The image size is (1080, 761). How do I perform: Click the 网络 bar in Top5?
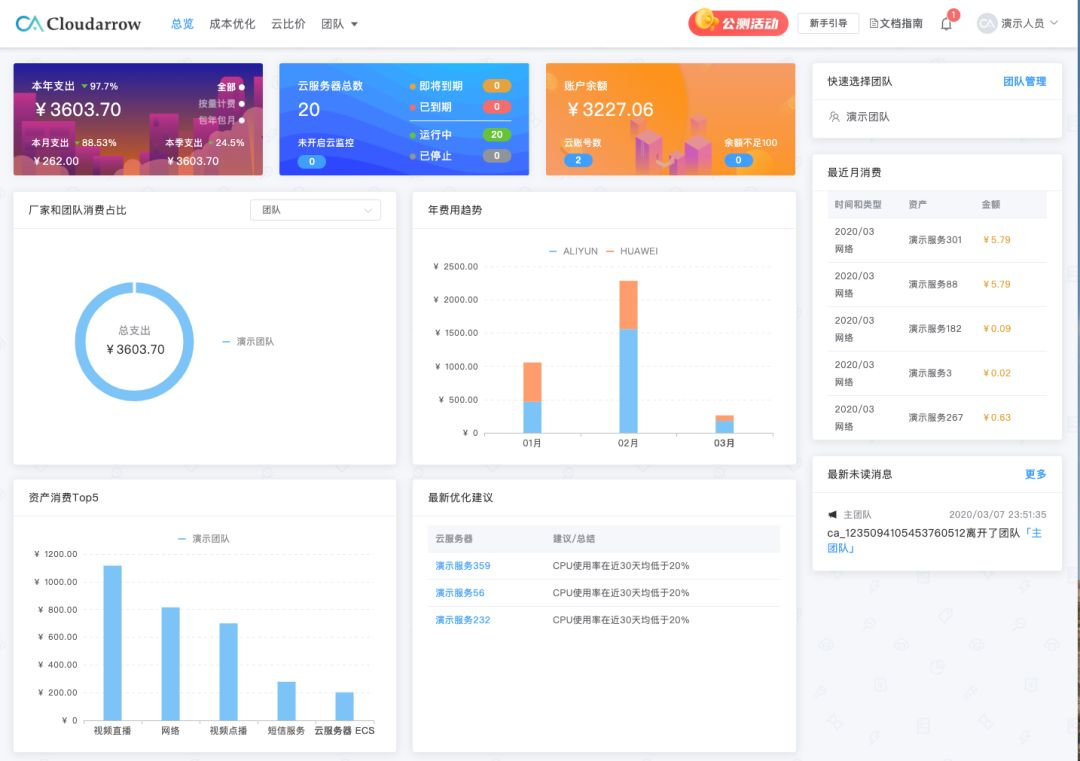170,664
